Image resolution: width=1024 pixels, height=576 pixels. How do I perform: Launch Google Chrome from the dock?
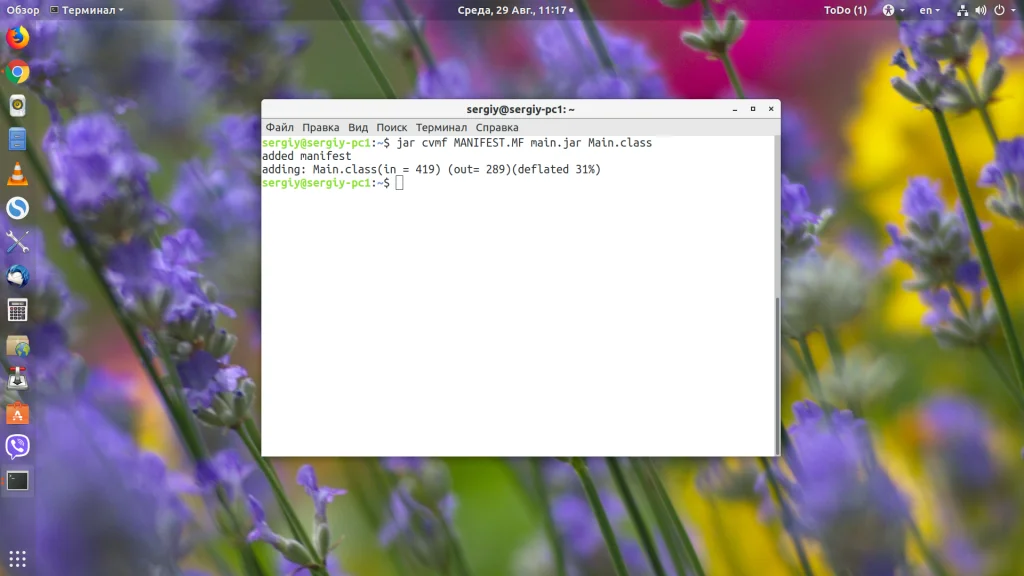(18, 72)
